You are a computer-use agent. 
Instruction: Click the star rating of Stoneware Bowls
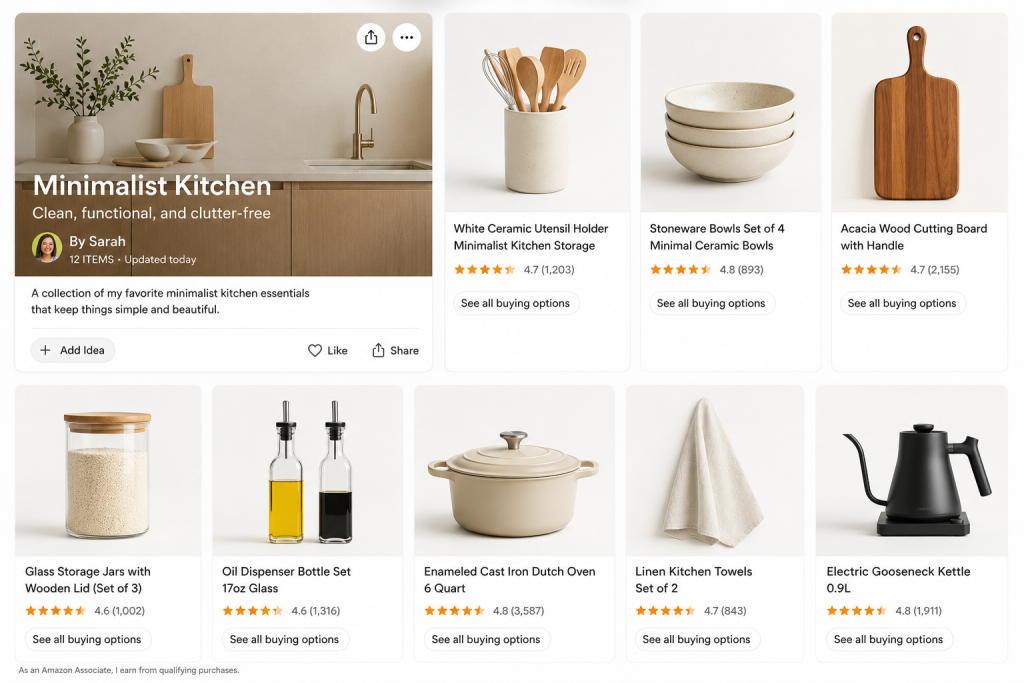click(680, 270)
